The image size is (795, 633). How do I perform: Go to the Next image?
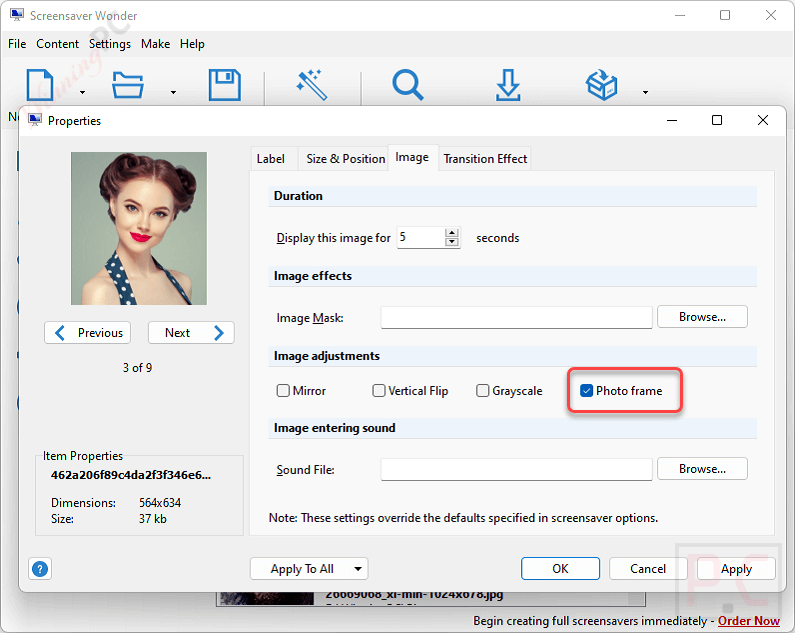[191, 333]
